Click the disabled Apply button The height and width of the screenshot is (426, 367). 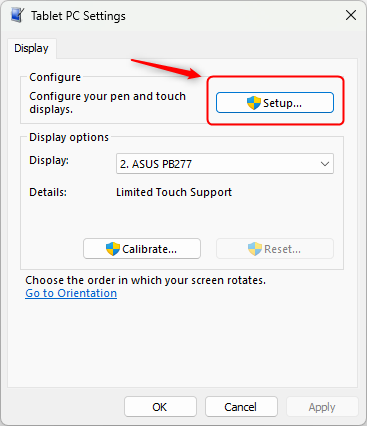click(x=322, y=407)
